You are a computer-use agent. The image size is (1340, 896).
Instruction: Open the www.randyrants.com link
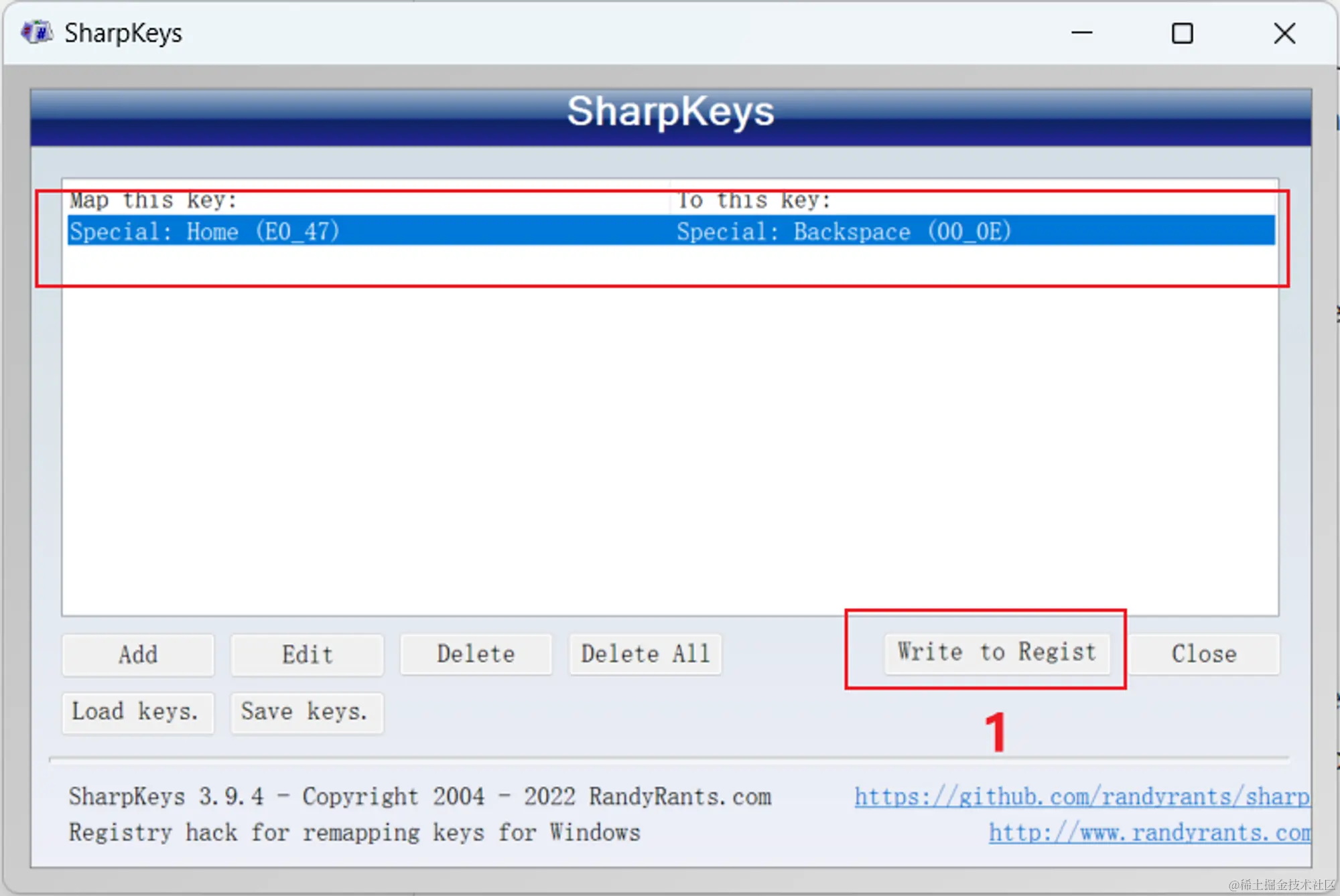(x=1148, y=833)
